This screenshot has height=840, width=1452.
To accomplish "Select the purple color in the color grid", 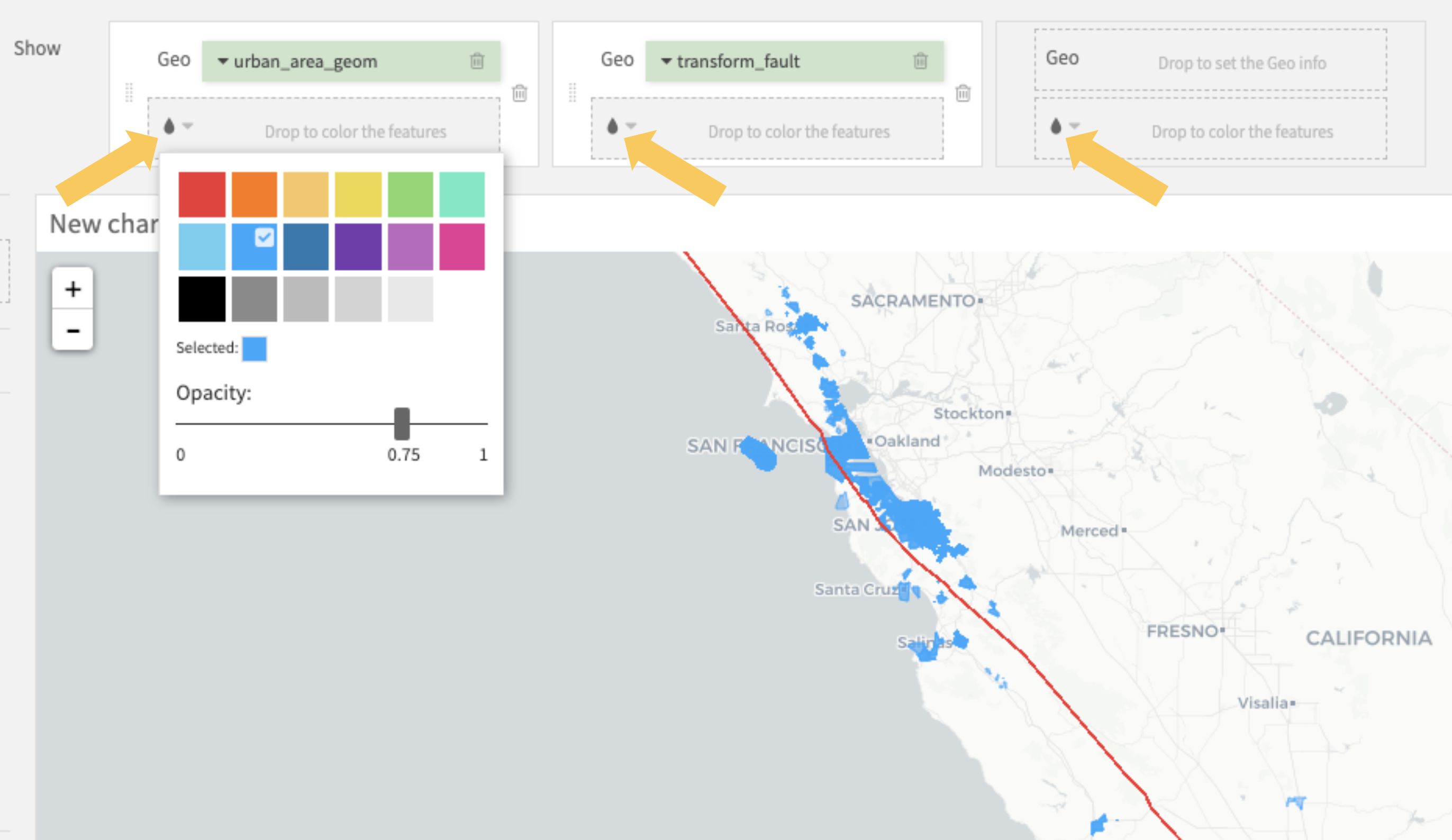I will coord(358,244).
